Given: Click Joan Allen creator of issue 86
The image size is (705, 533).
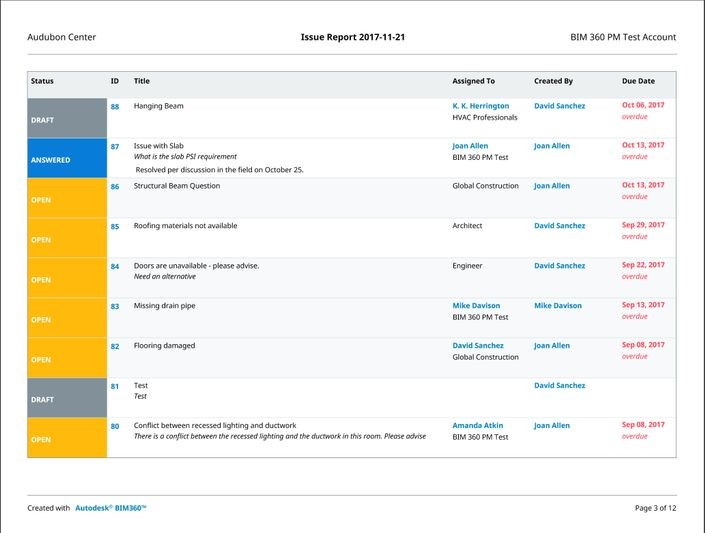Looking at the screenshot, I should 552,186.
